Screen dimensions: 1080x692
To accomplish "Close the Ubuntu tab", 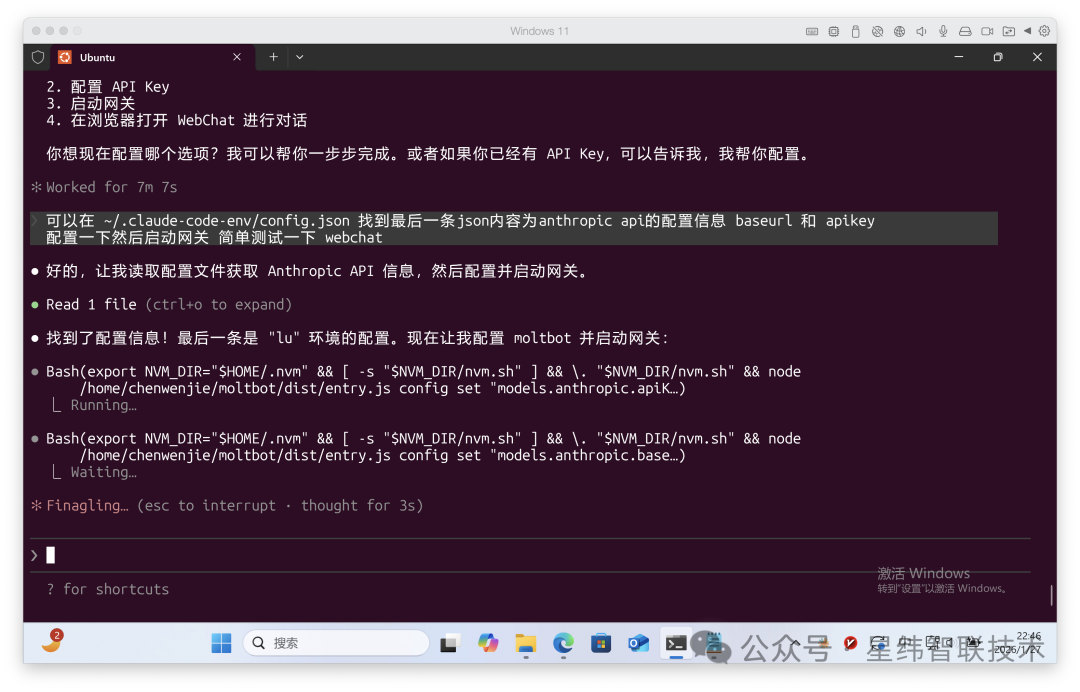I will tap(237, 57).
